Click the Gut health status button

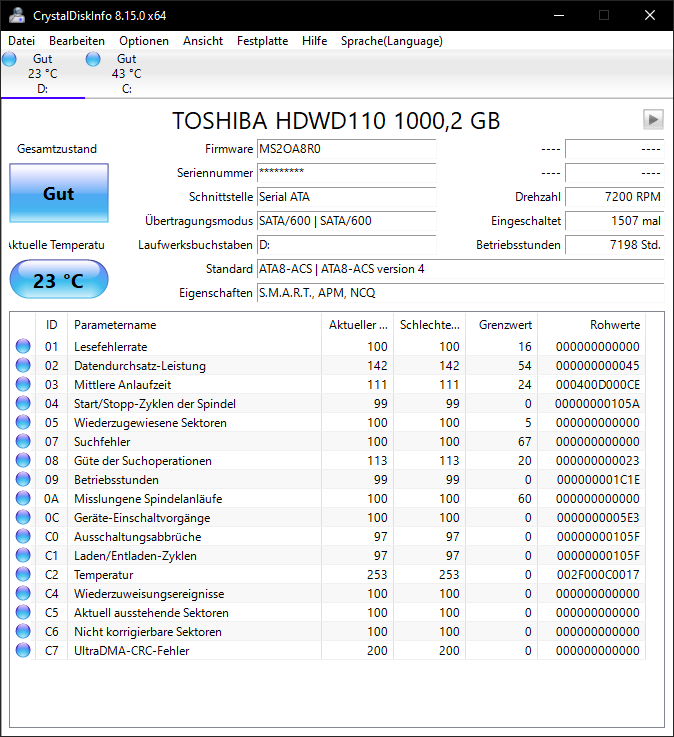(59, 193)
